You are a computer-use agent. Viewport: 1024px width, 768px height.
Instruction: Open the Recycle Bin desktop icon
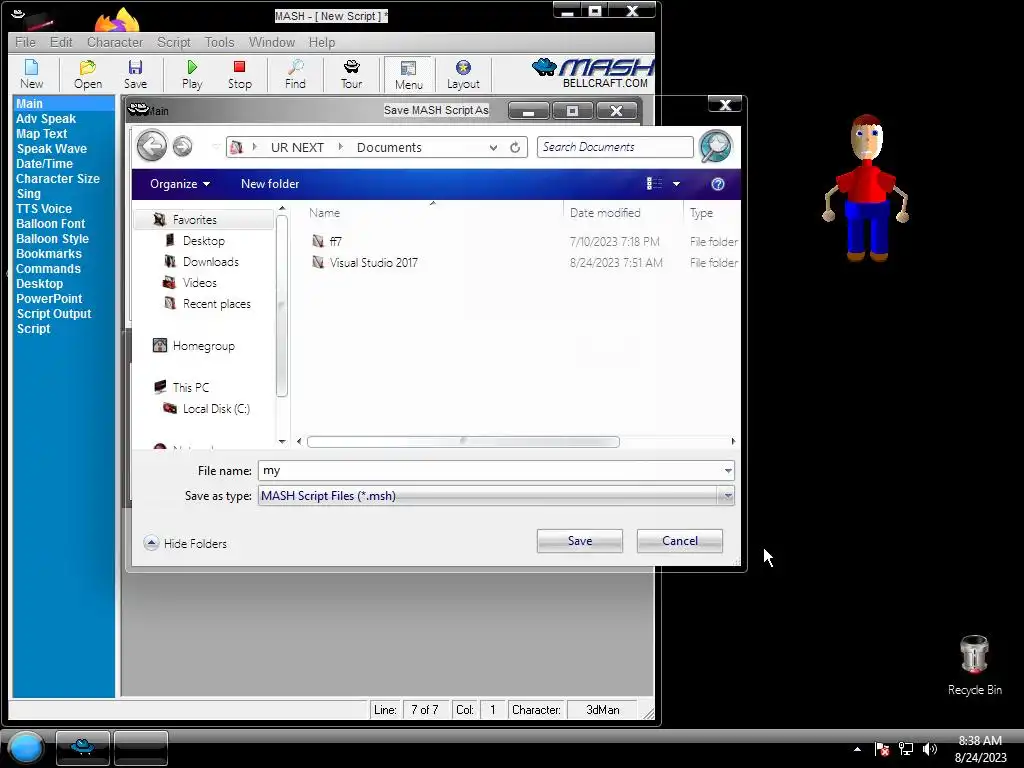[x=974, y=665]
